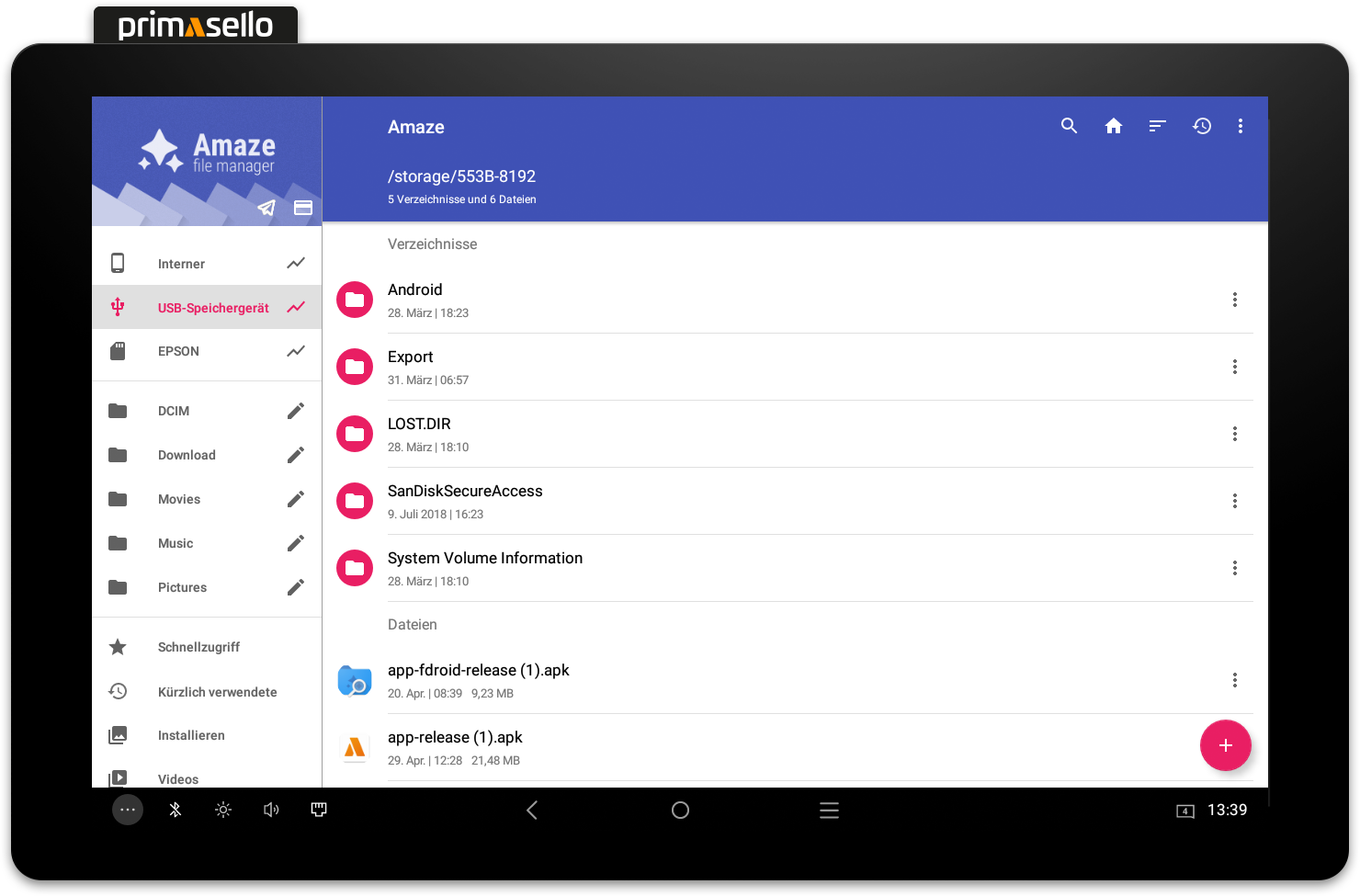Open the Download entry in the sidebar

pos(187,455)
